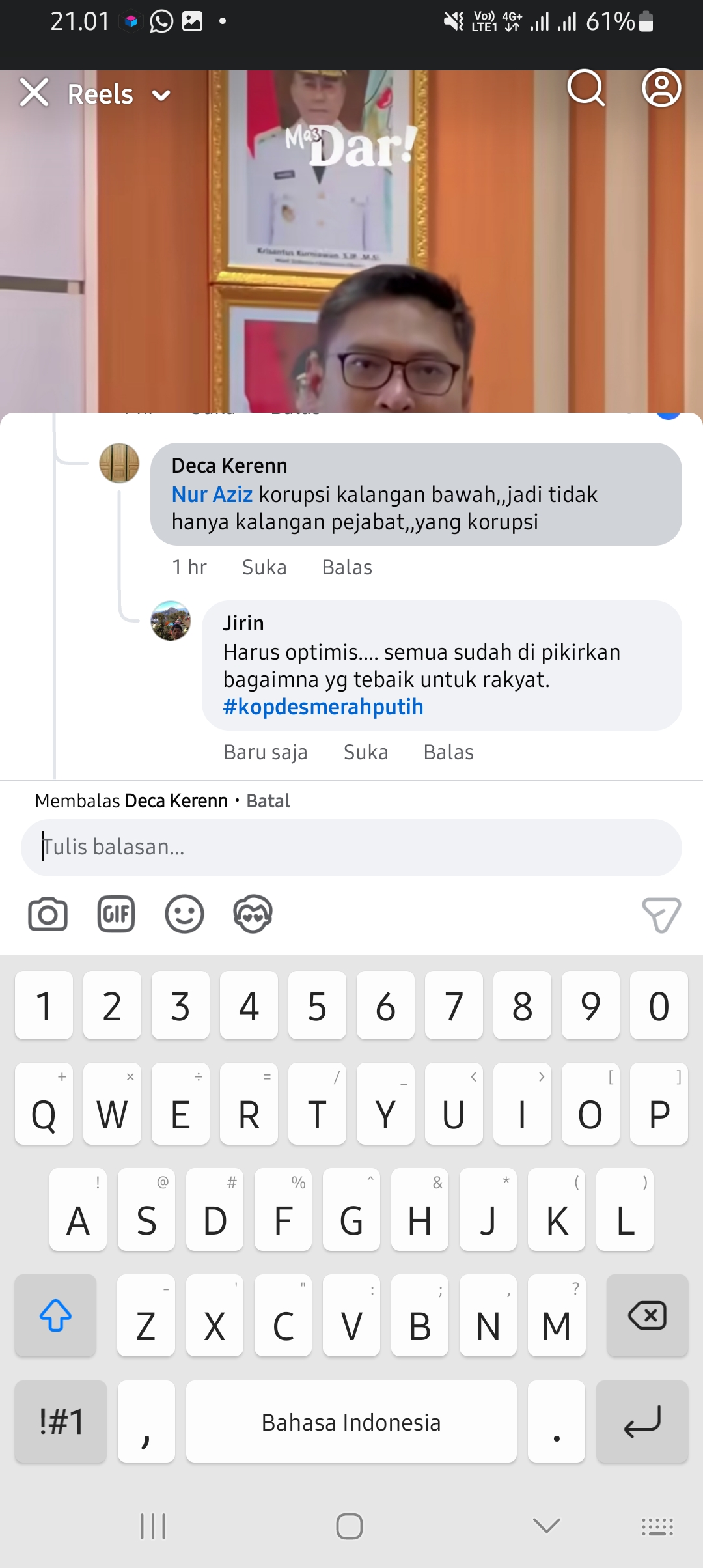
Task: Toggle the keyboard Shift key
Action: [x=55, y=1315]
